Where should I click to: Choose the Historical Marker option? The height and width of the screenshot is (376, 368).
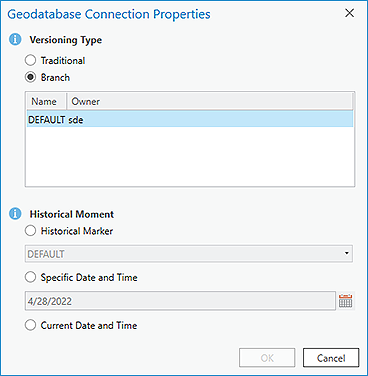pyautogui.click(x=30, y=231)
